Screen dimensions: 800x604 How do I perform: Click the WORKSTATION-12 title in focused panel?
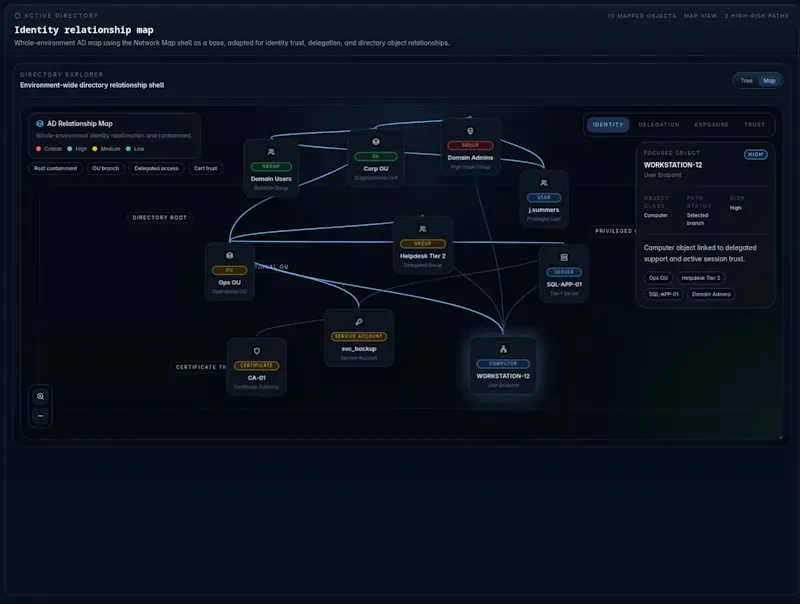672,165
